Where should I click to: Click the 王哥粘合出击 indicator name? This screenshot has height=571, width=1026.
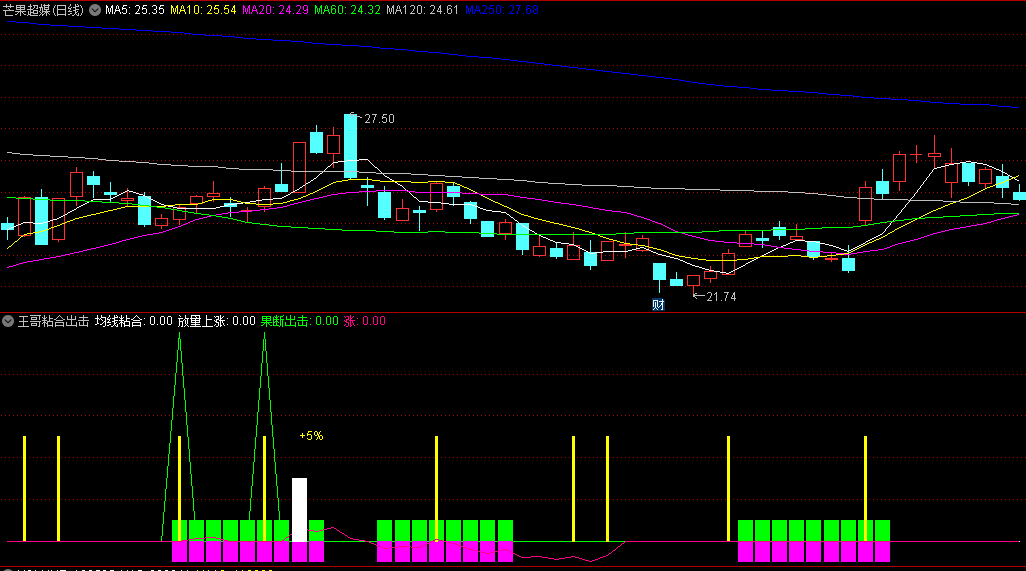click(x=53, y=321)
